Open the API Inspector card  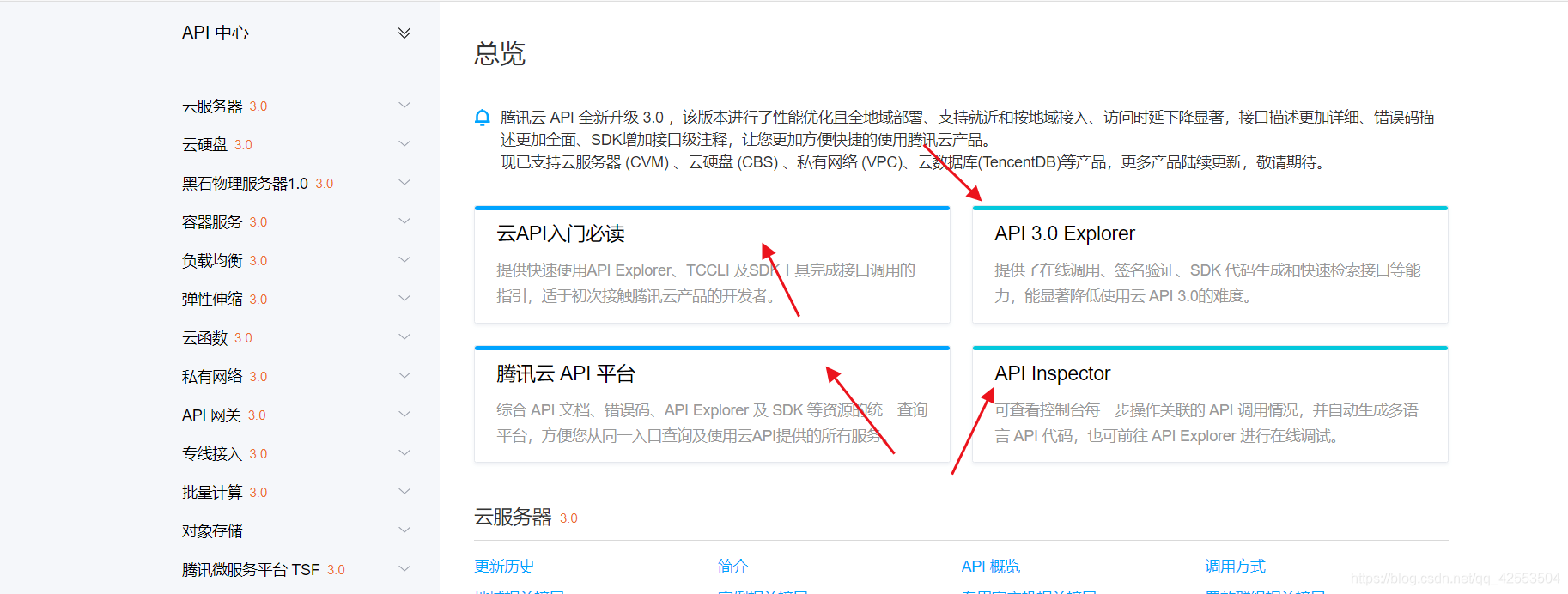pos(1210,404)
